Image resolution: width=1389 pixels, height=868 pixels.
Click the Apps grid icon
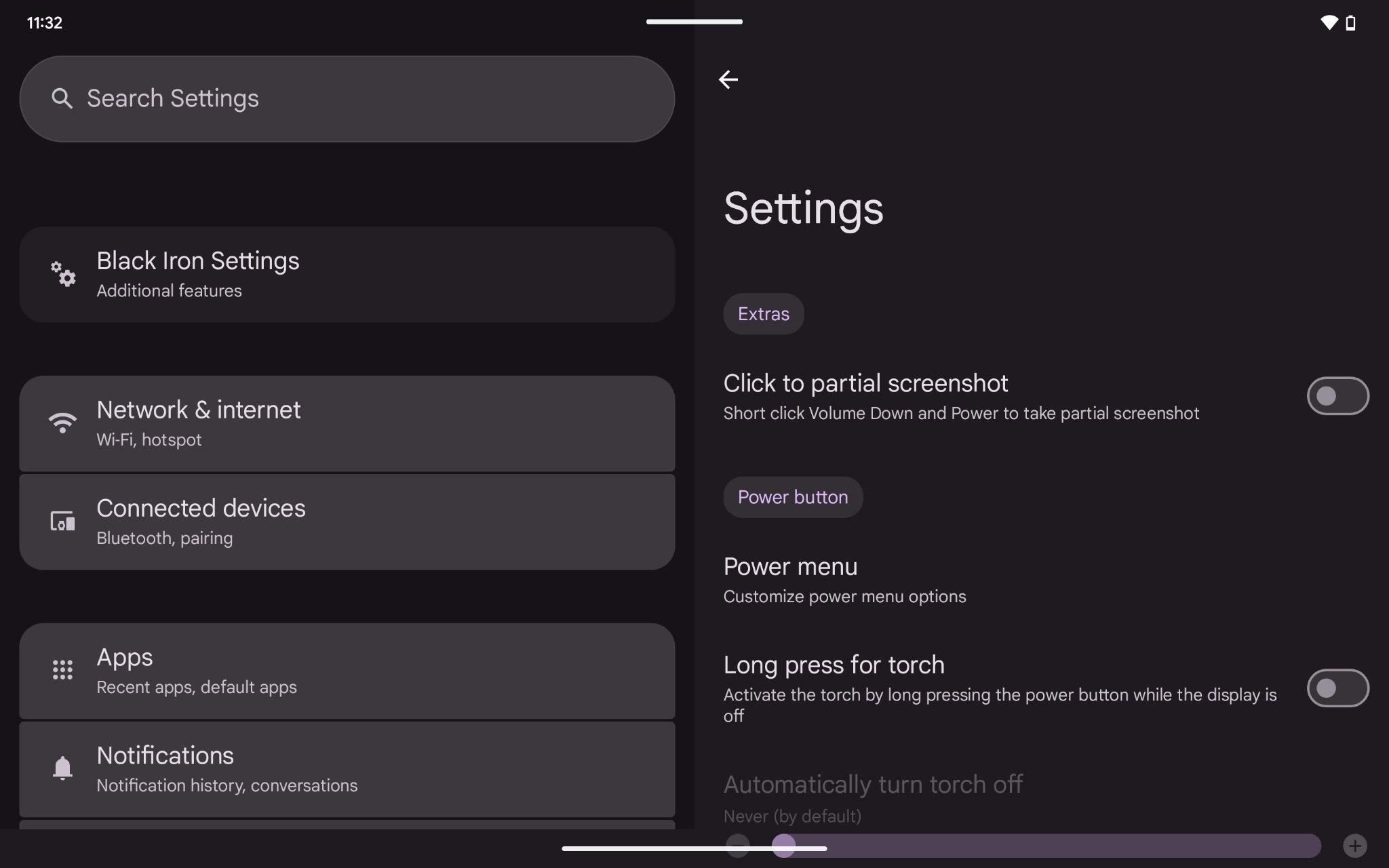pyautogui.click(x=62, y=670)
